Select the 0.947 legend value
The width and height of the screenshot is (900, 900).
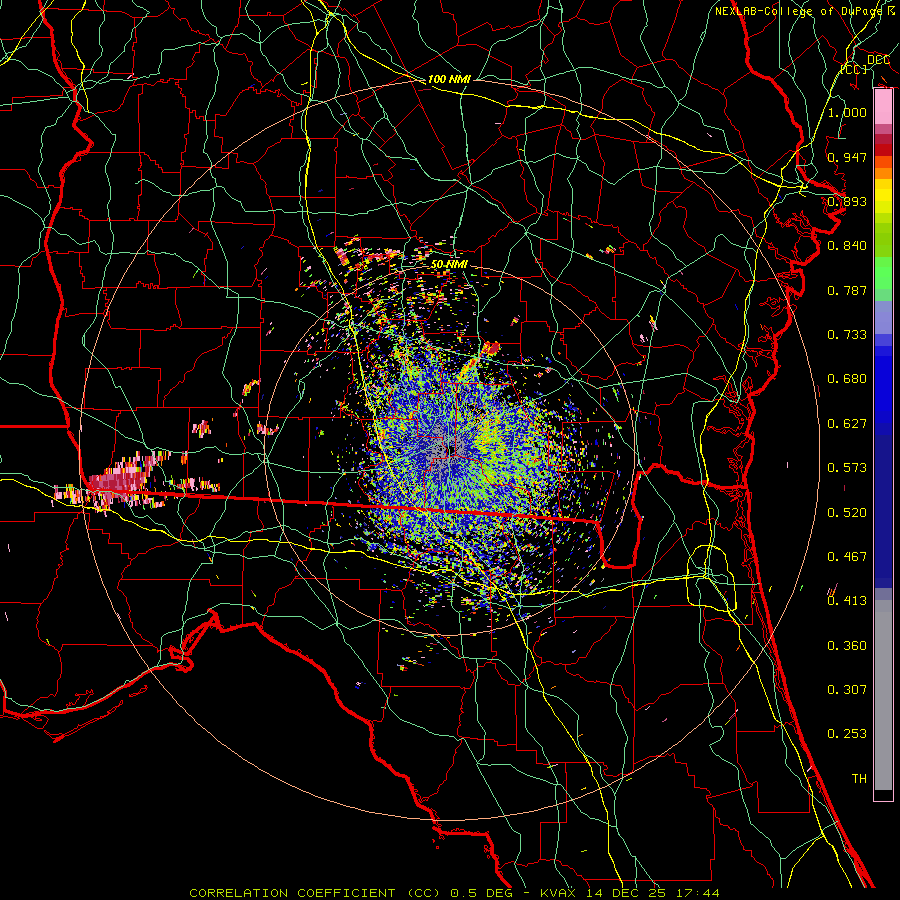(x=847, y=157)
